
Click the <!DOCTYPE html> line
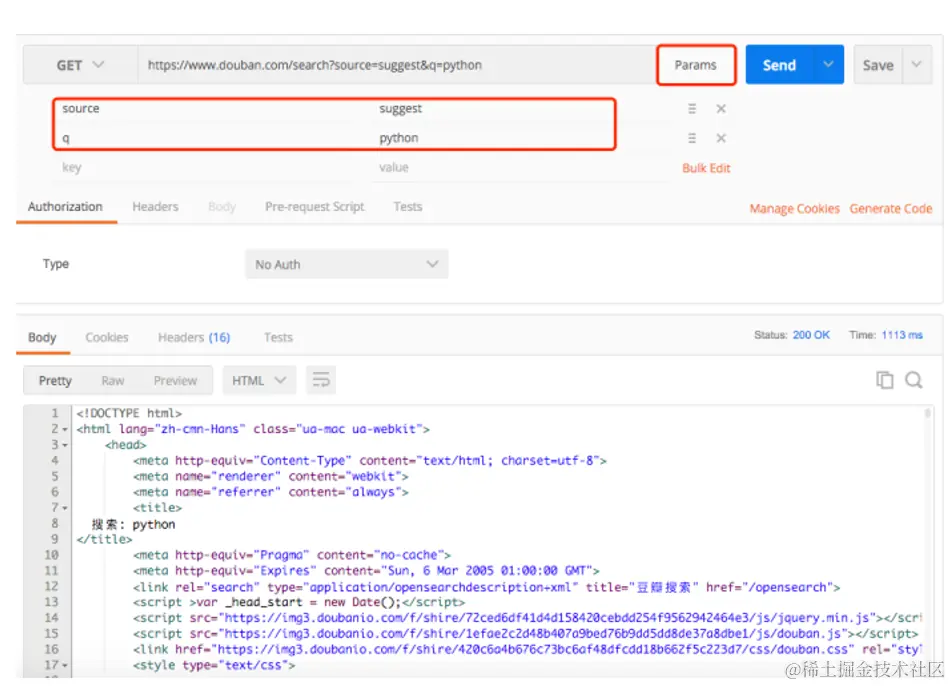point(129,413)
